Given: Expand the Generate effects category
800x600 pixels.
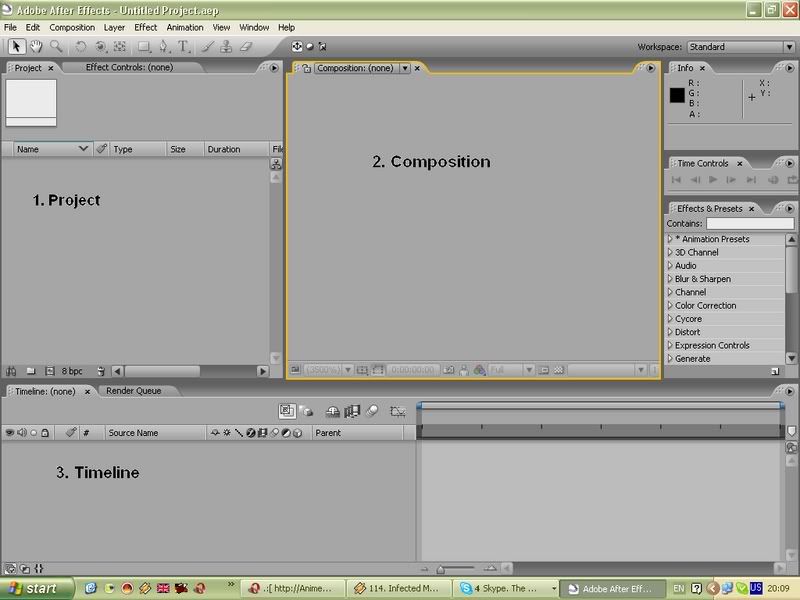Looking at the screenshot, I should pyautogui.click(x=670, y=358).
